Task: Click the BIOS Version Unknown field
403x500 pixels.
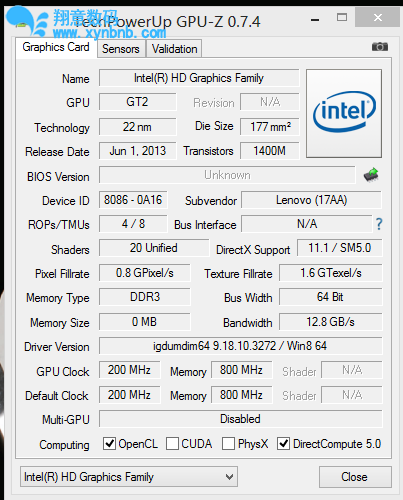Action: click(x=227, y=175)
